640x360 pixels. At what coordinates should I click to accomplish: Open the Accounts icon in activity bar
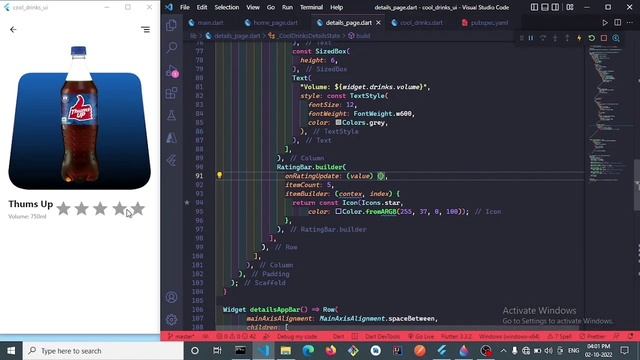(171, 297)
